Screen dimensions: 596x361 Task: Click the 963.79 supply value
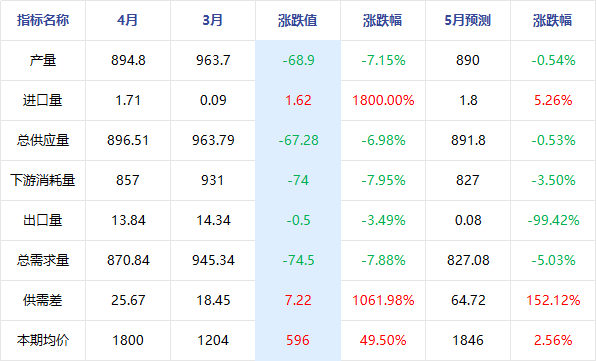pyautogui.click(x=213, y=141)
